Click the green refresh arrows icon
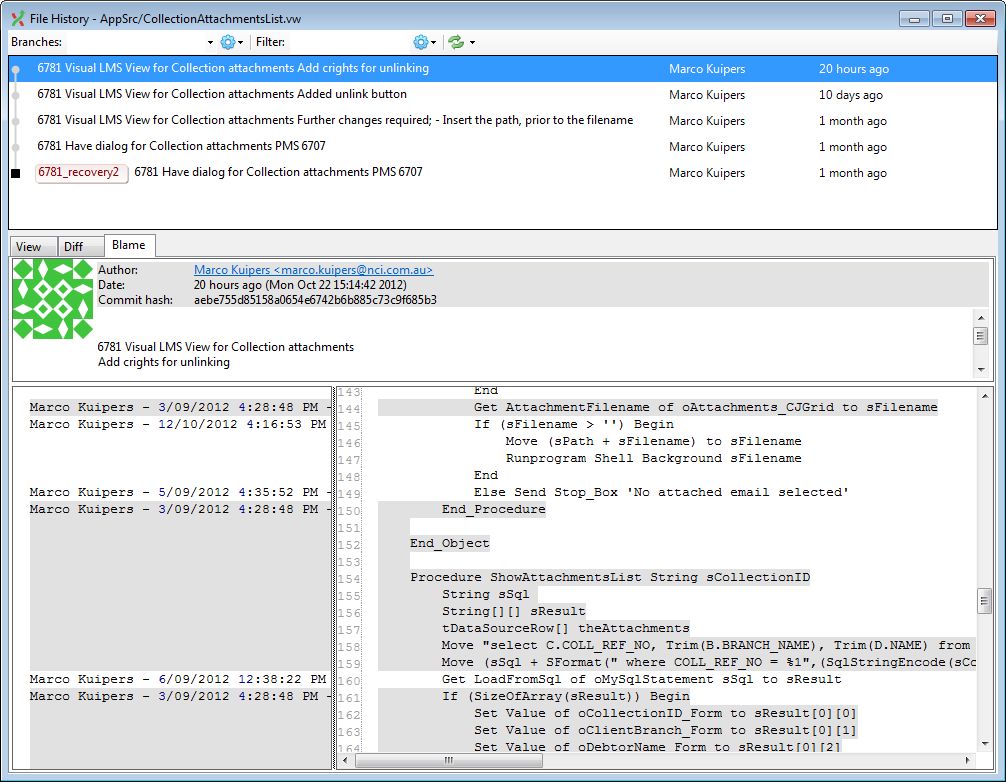 (x=456, y=42)
